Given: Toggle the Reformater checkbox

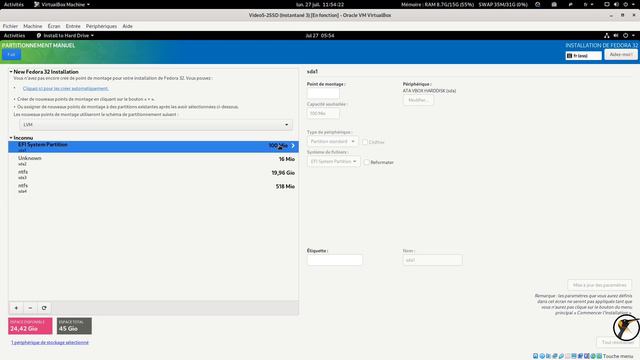Looking at the screenshot, I should pos(367,162).
